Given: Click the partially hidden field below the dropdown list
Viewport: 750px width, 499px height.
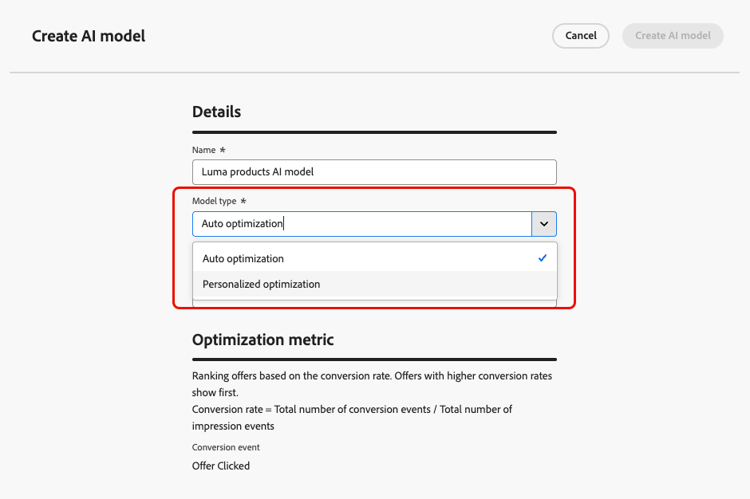Looking at the screenshot, I should pyautogui.click(x=374, y=303).
